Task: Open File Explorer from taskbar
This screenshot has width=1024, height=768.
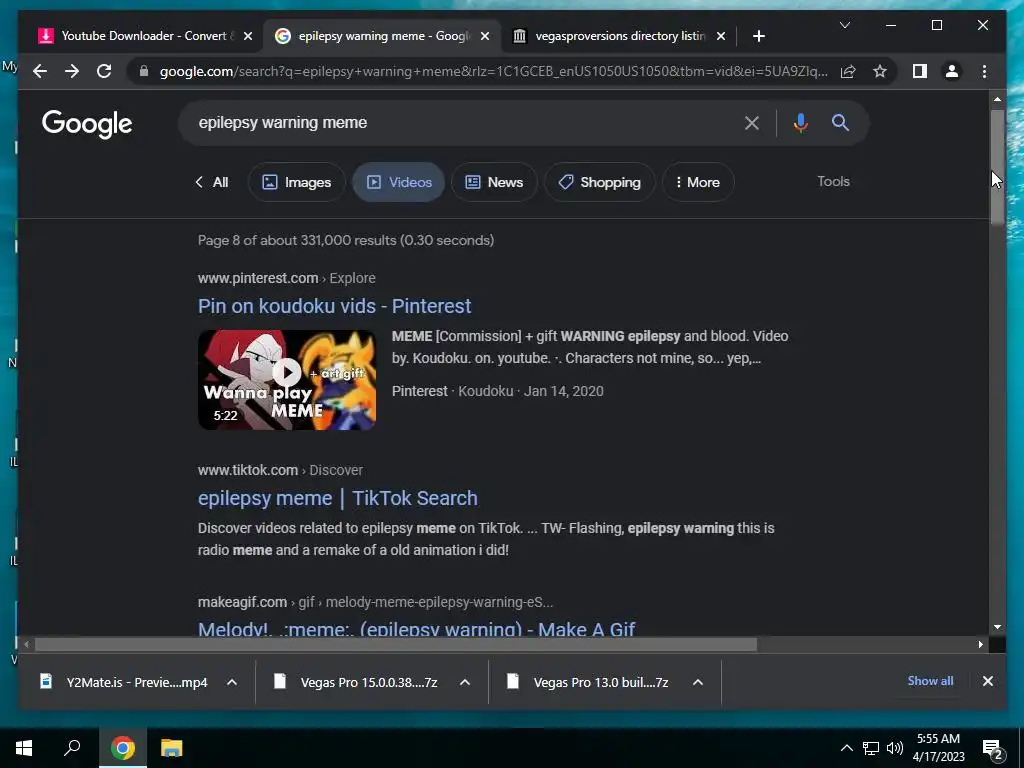Action: (x=171, y=748)
